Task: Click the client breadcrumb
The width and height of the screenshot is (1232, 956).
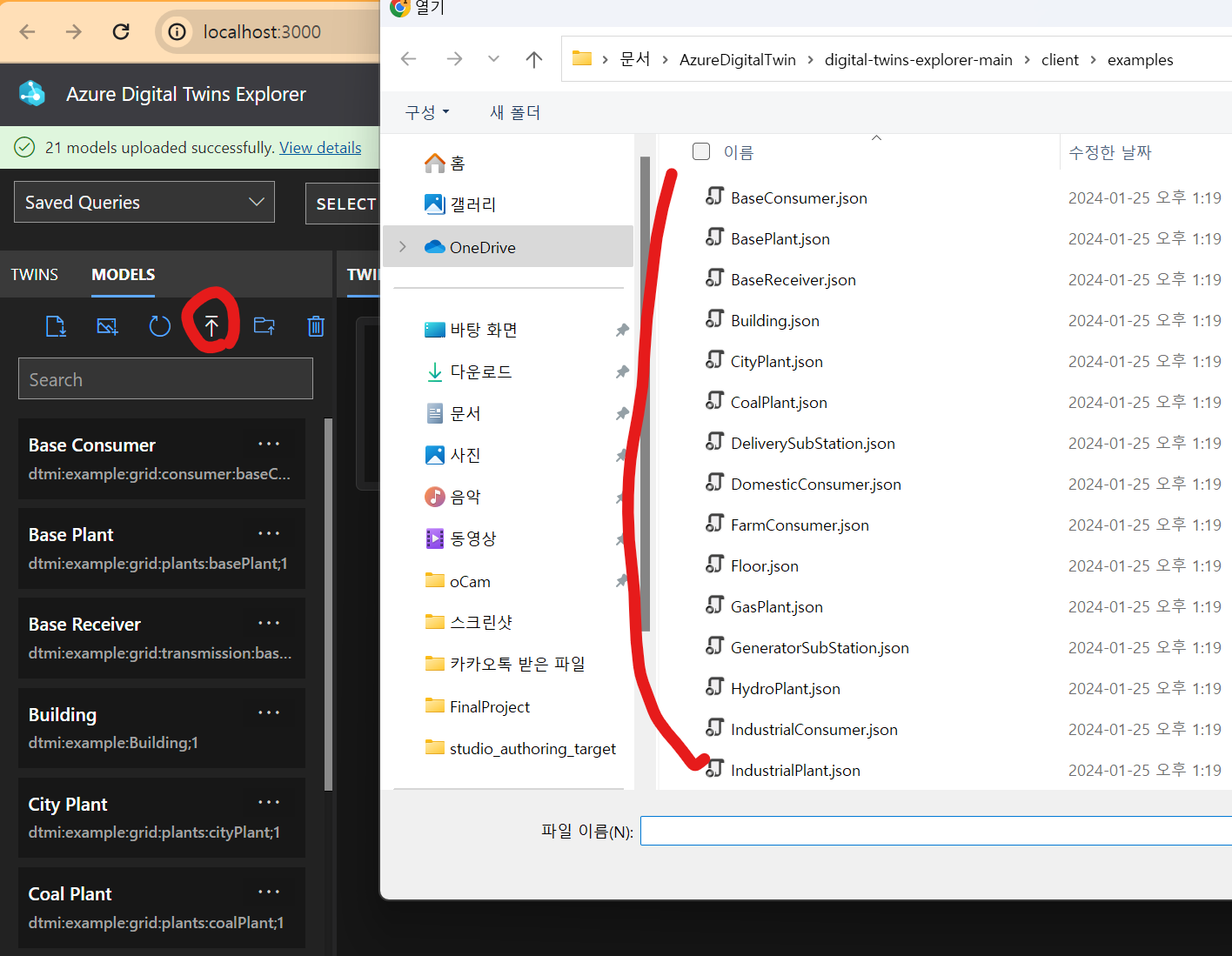Action: [x=1060, y=60]
